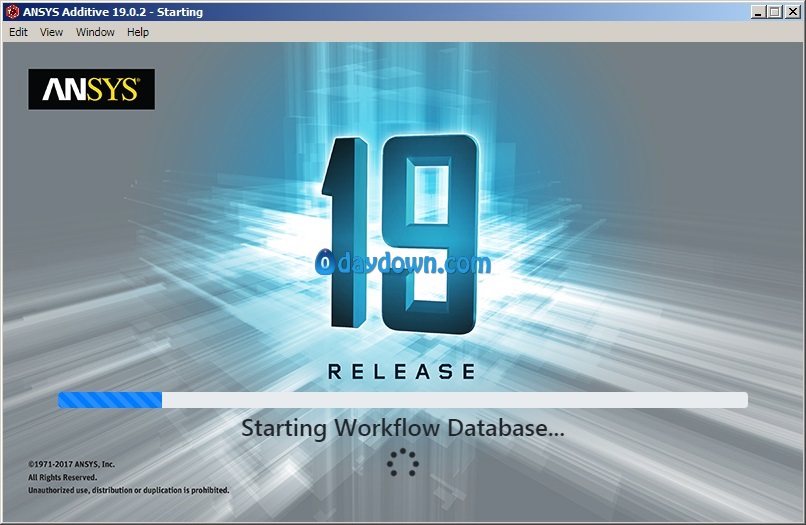This screenshot has width=806, height=525.
Task: Click the 'ANSYS Additive 19.0.2 - Starting' title
Action: [x=113, y=12]
